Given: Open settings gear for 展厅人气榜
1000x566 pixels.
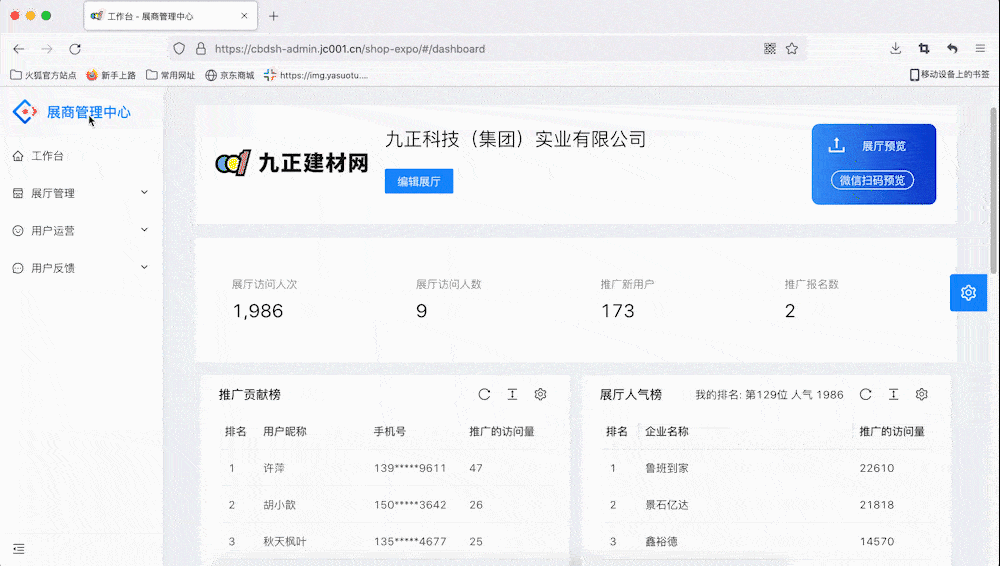Looking at the screenshot, I should pyautogui.click(x=922, y=395).
